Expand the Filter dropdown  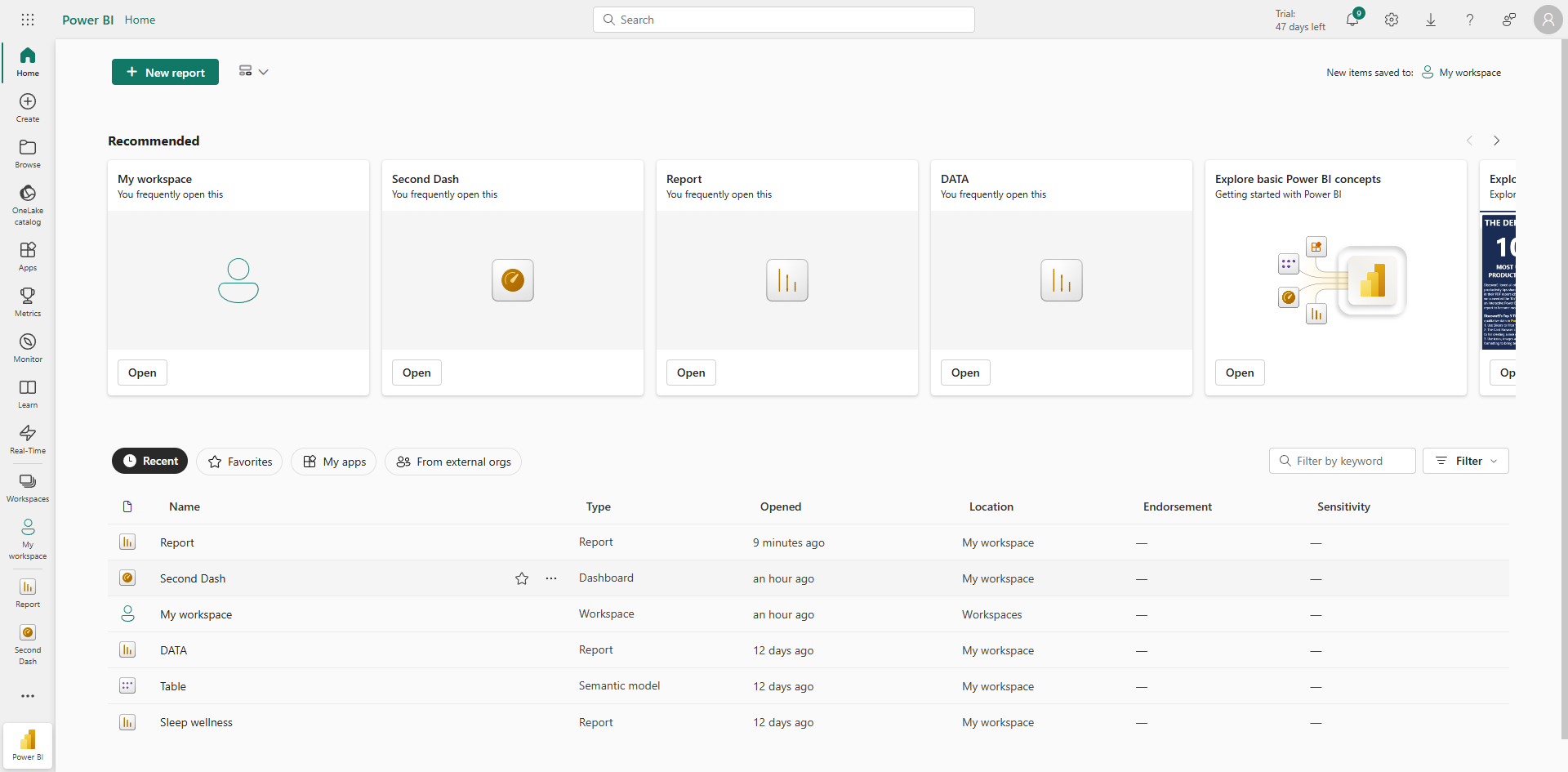[x=1466, y=461]
